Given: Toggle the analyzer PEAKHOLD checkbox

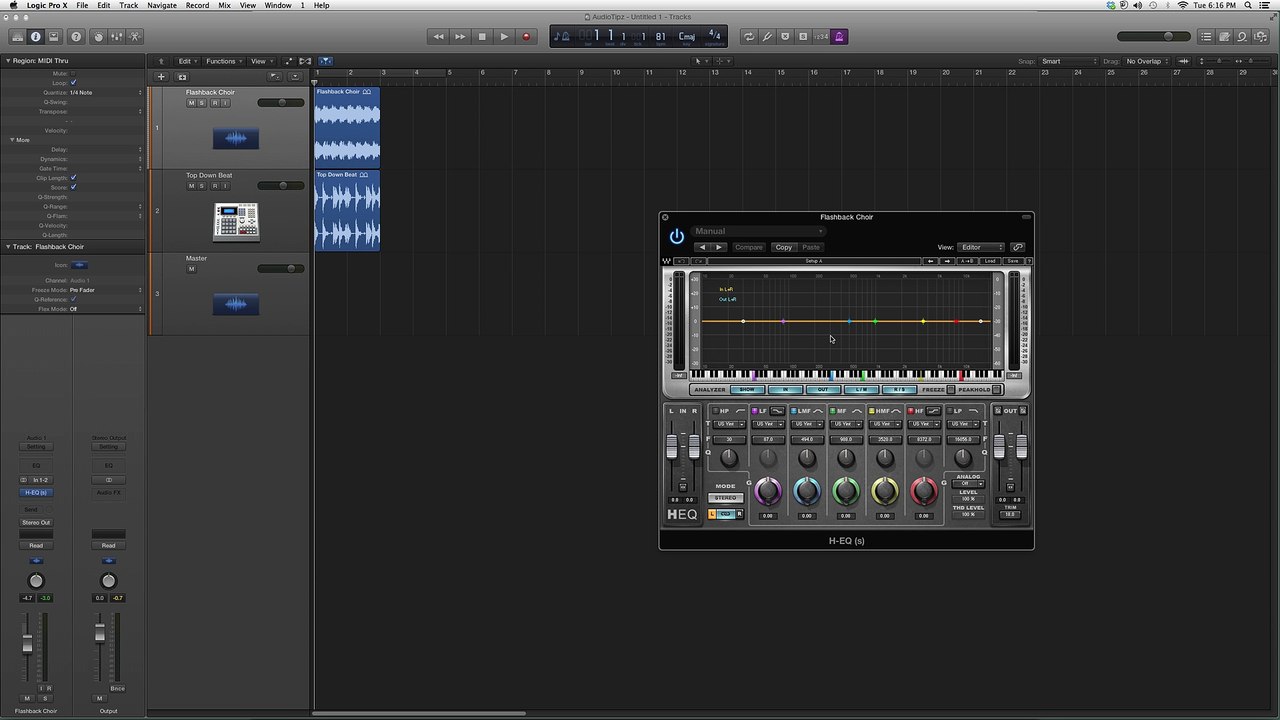Looking at the screenshot, I should [x=996, y=389].
